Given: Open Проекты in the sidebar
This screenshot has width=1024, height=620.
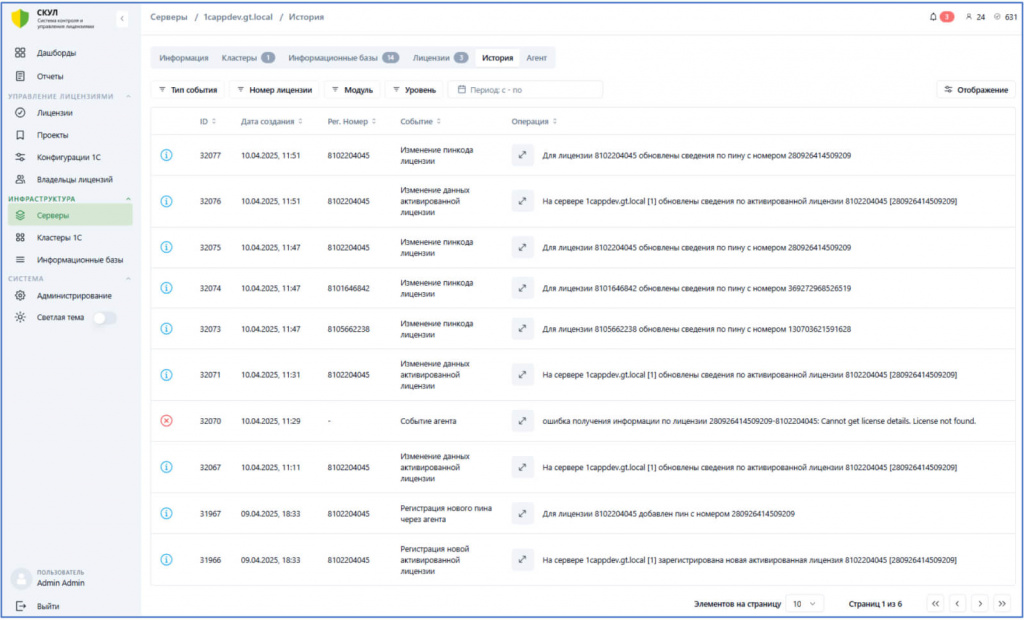Looking at the screenshot, I should (70, 135).
